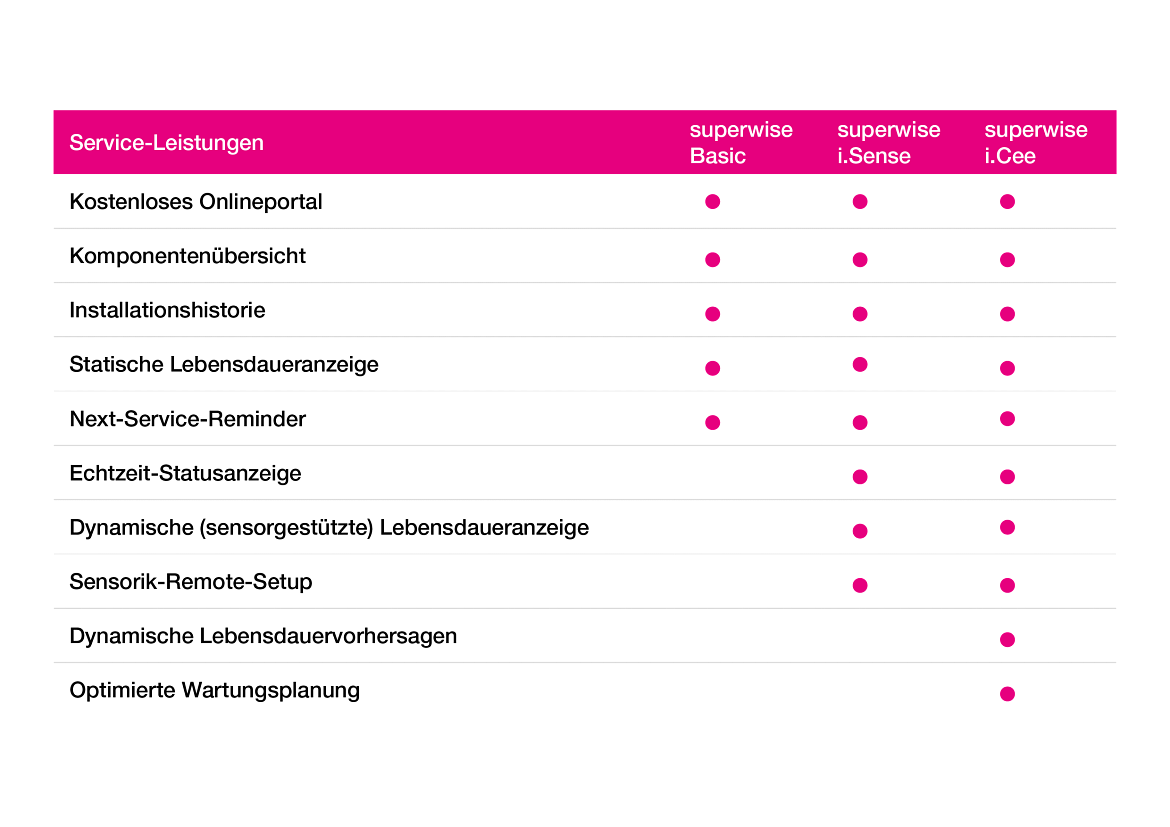Click ninth-row dot under superwise i.Cee
The image size is (1170, 827).
coord(1007,640)
